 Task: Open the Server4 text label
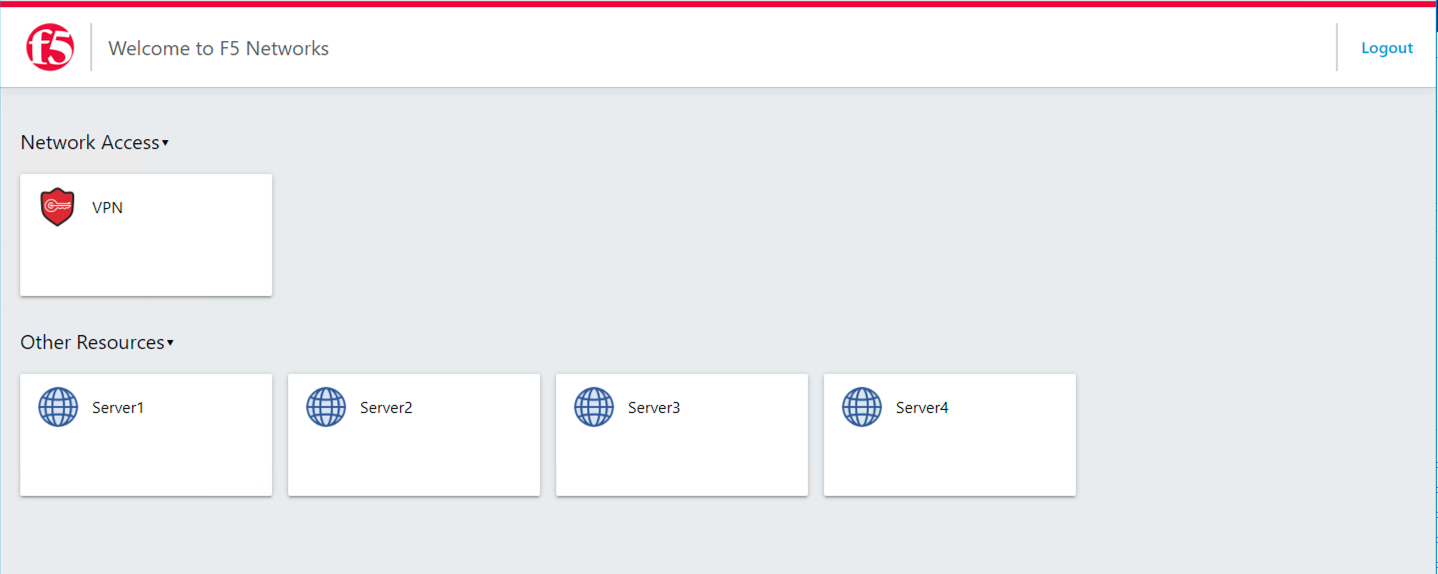tap(922, 408)
